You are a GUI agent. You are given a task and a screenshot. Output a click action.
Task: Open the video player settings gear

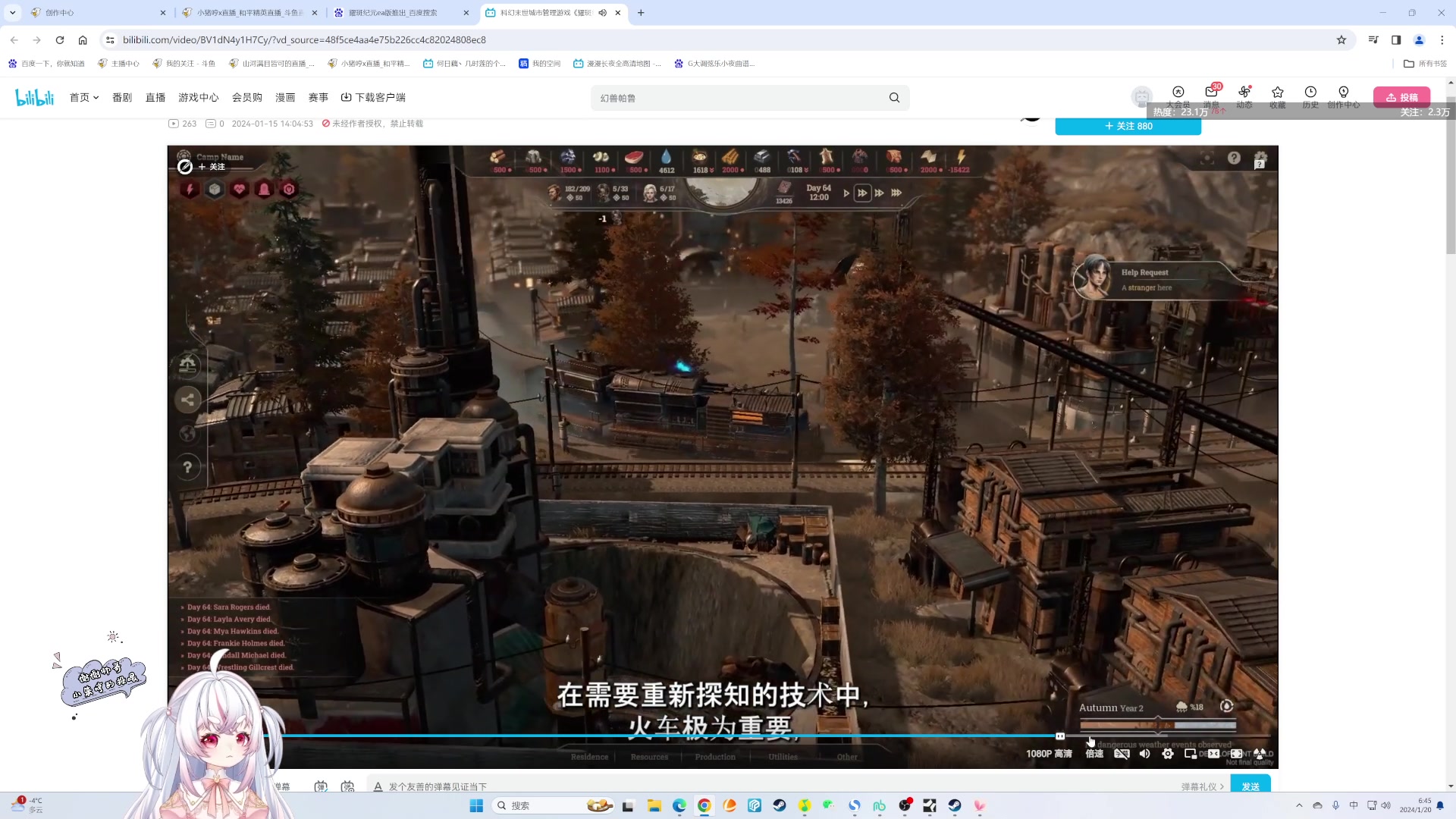coord(1168,754)
